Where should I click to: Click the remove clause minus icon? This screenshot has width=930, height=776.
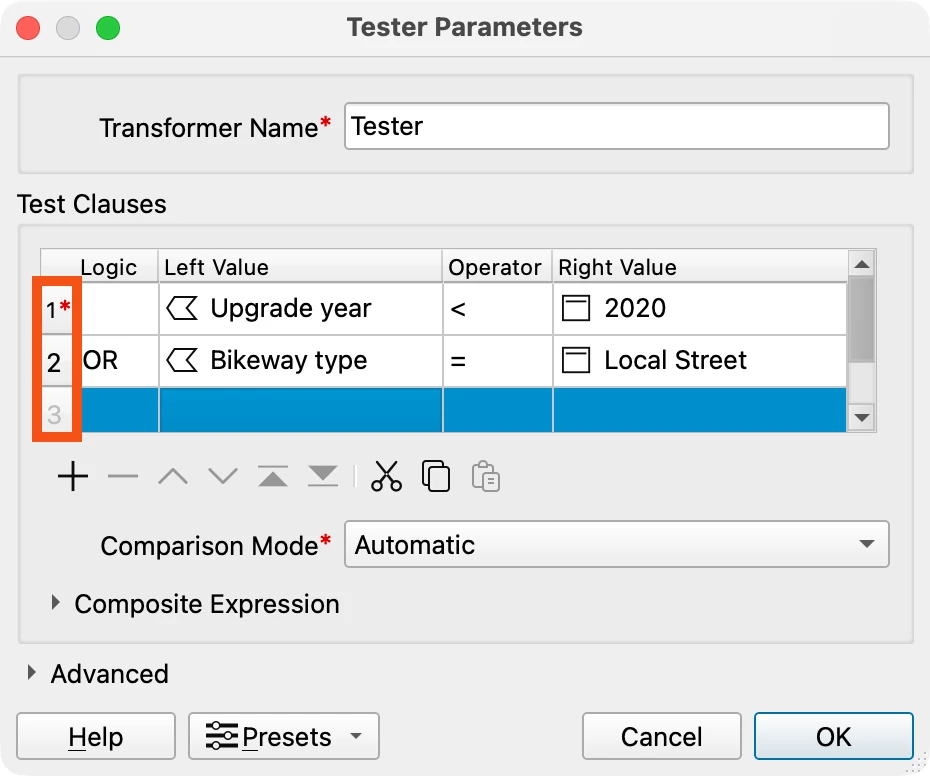[x=123, y=476]
